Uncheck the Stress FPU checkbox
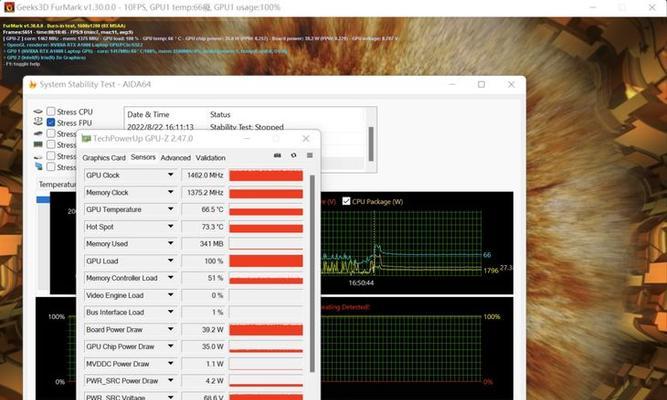This screenshot has height=400, width=667. pyautogui.click(x=51, y=123)
